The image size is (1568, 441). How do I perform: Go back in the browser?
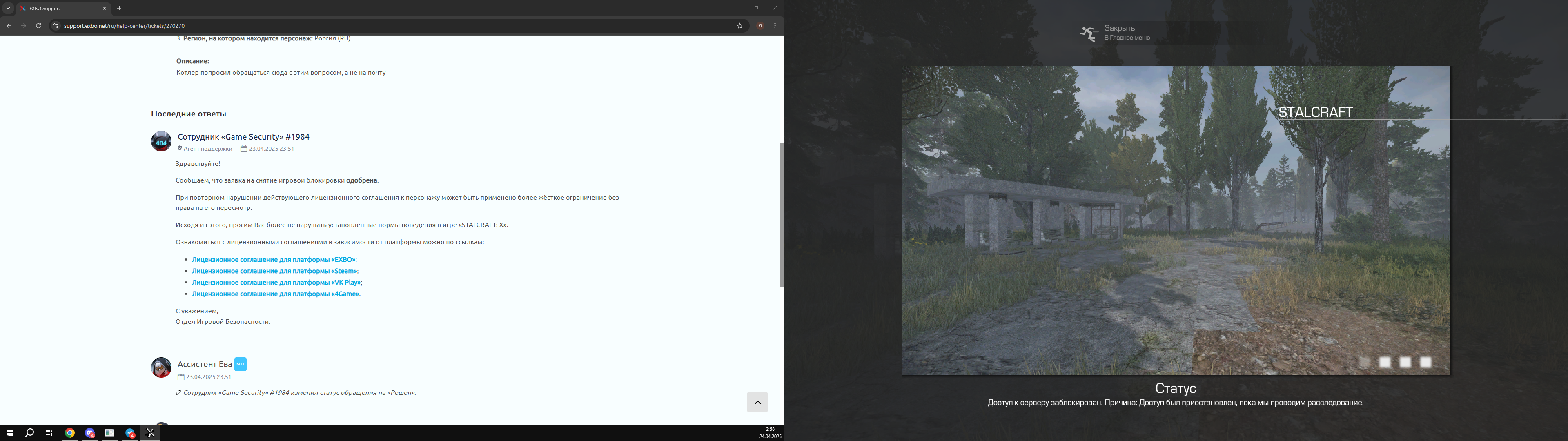click(x=9, y=26)
